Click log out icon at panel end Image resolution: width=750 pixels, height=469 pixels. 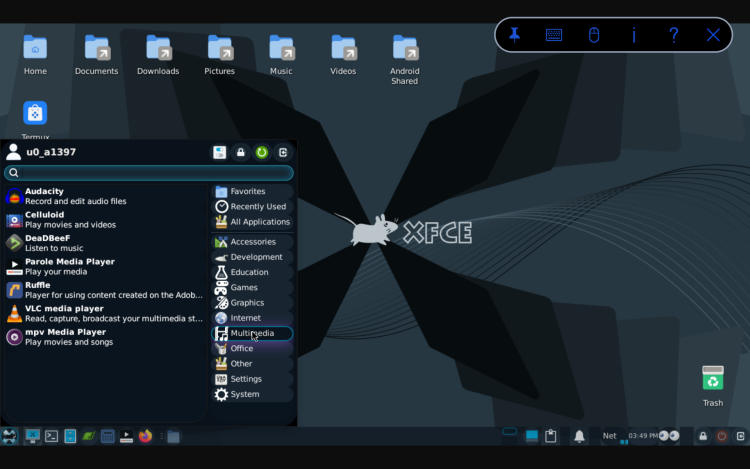(740, 436)
